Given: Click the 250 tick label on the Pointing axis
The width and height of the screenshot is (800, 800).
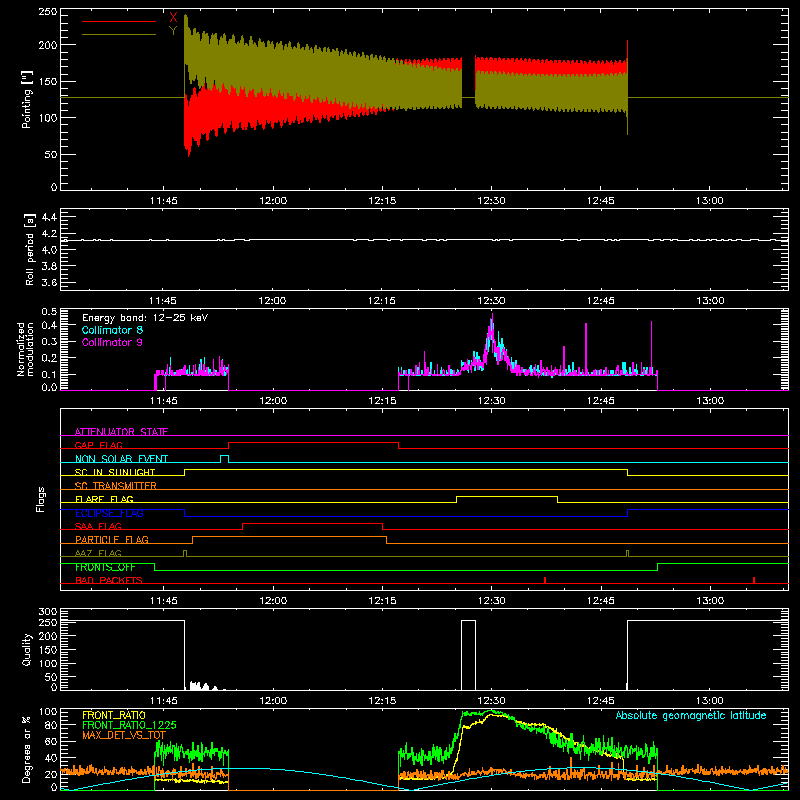Looking at the screenshot, I should (x=47, y=12).
